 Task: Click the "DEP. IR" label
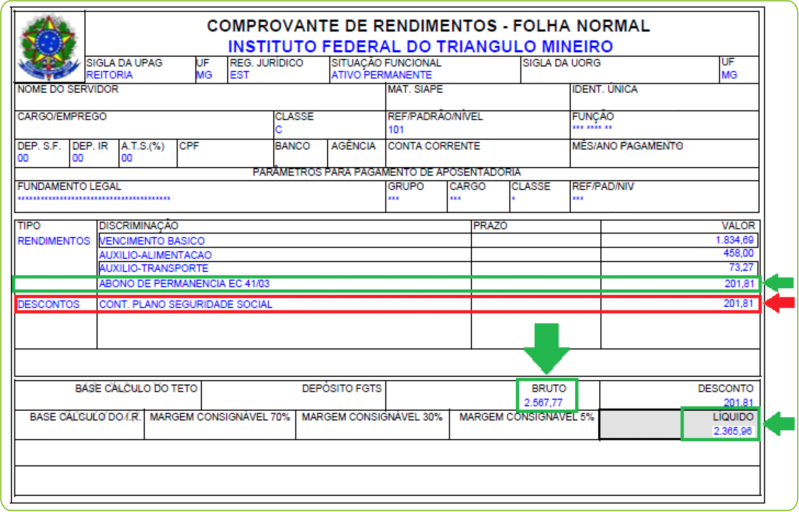coord(90,146)
